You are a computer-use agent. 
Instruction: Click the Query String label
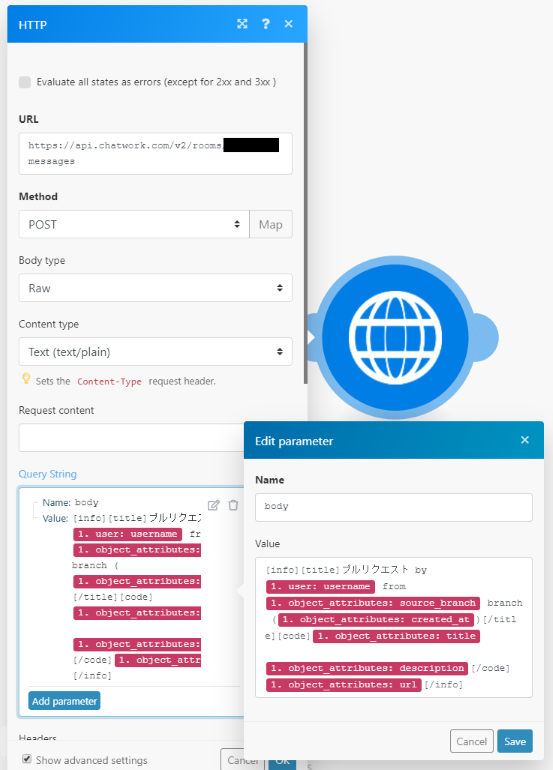click(48, 474)
